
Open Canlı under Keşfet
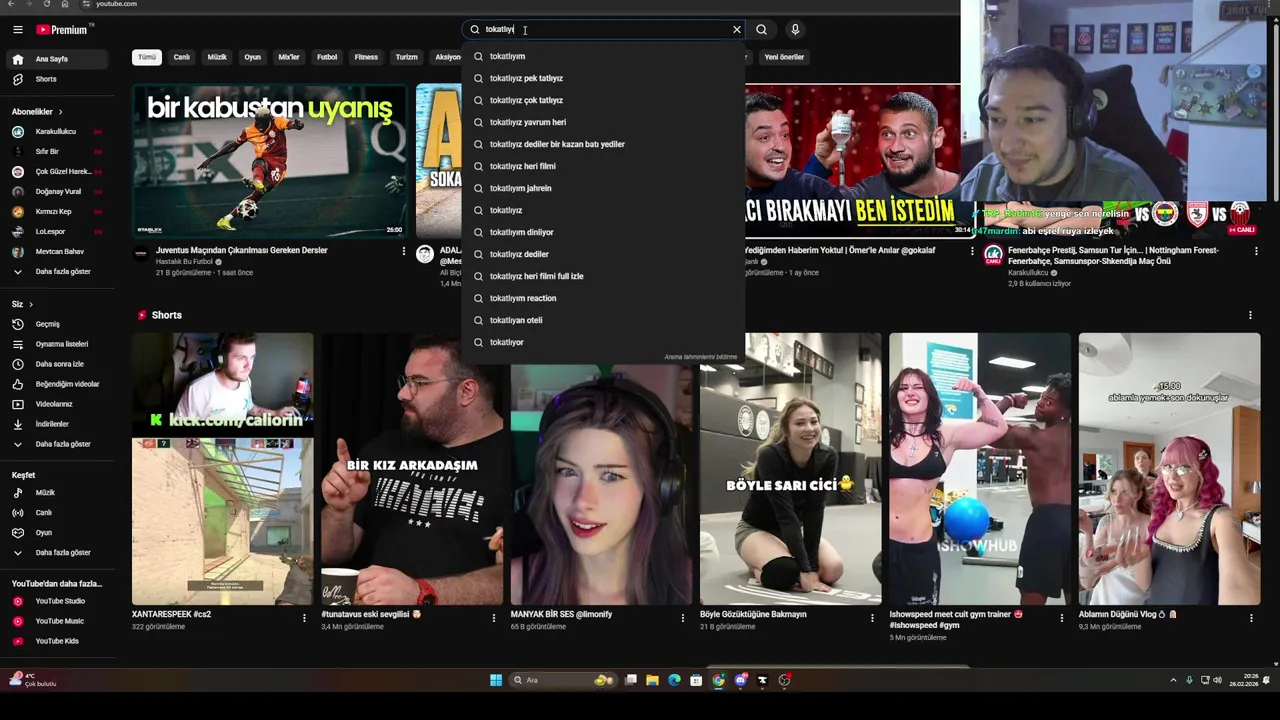pyautogui.click(x=55, y=513)
